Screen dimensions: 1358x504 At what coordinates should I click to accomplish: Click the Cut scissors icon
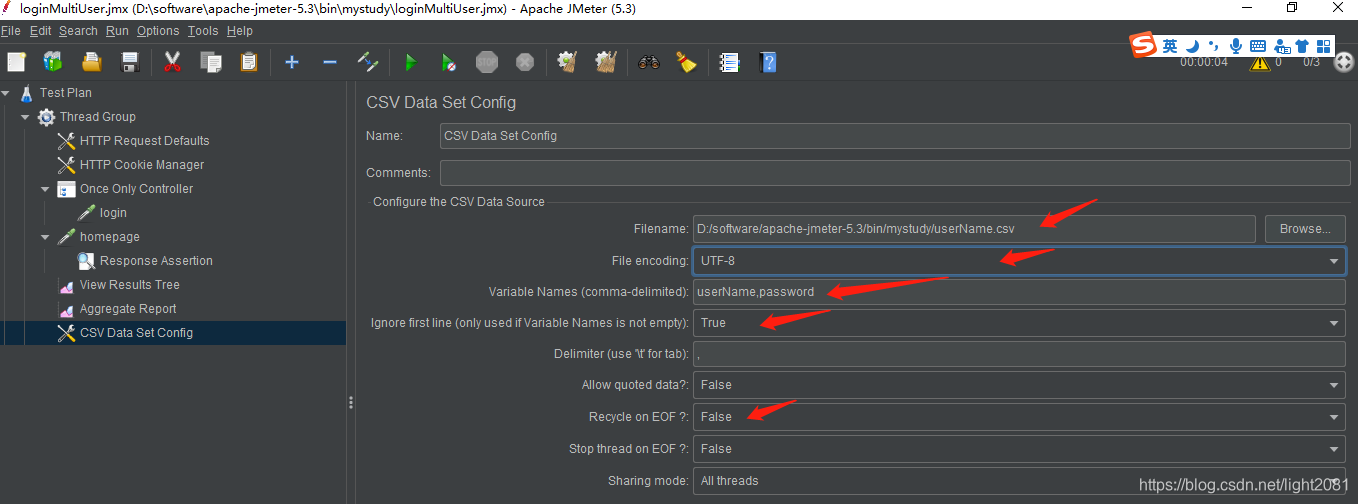172,62
